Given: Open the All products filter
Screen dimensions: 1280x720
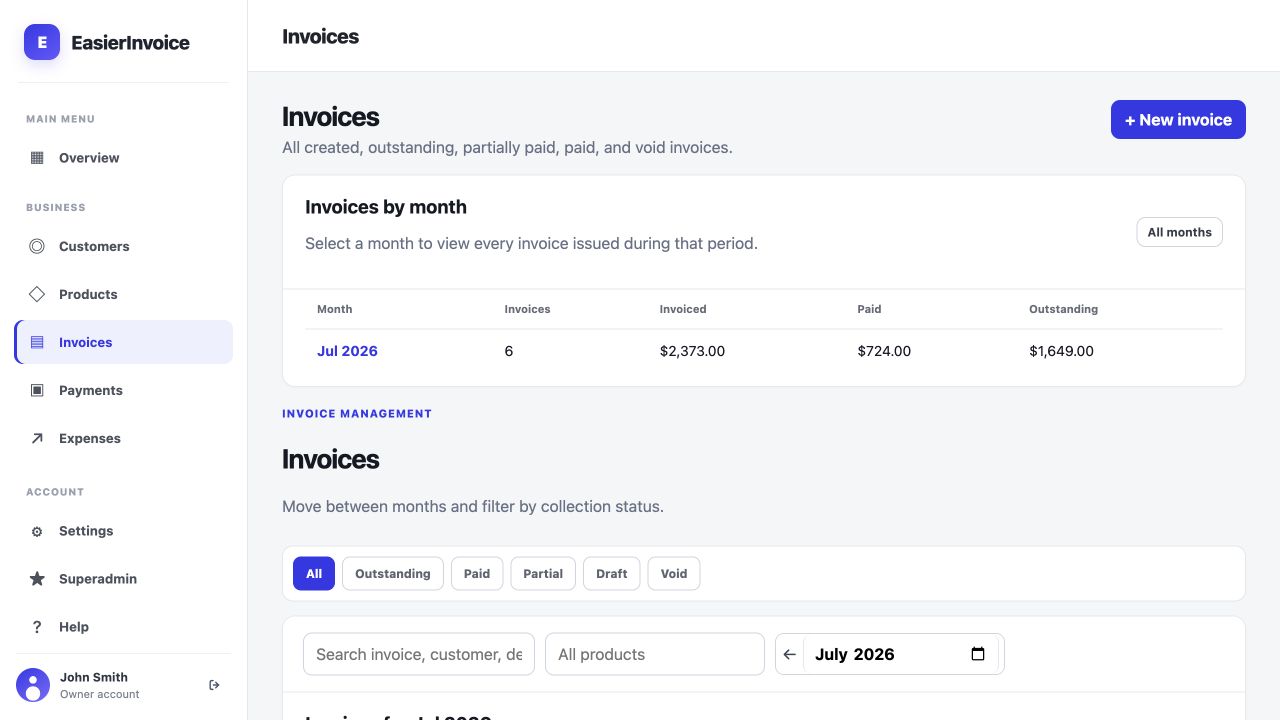Looking at the screenshot, I should (x=655, y=654).
